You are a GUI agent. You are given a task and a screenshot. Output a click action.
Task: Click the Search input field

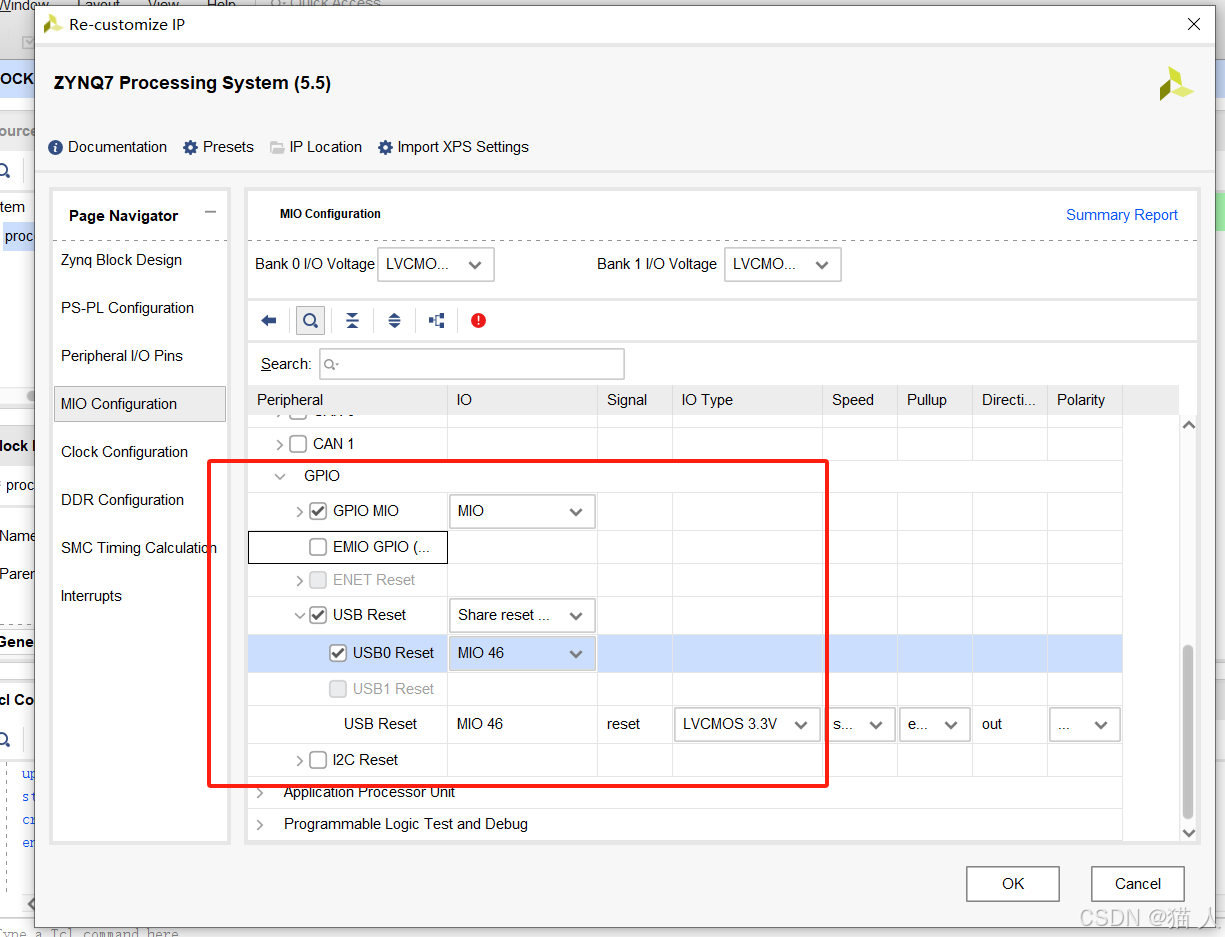point(472,364)
